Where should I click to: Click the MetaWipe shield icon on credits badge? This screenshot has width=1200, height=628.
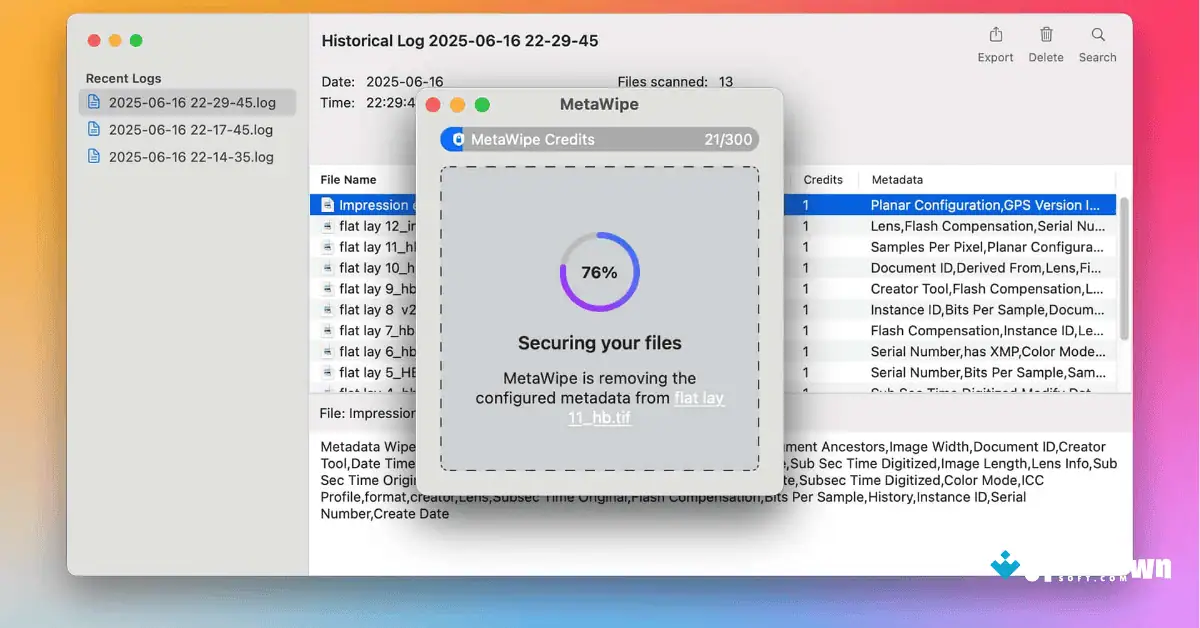pos(457,139)
